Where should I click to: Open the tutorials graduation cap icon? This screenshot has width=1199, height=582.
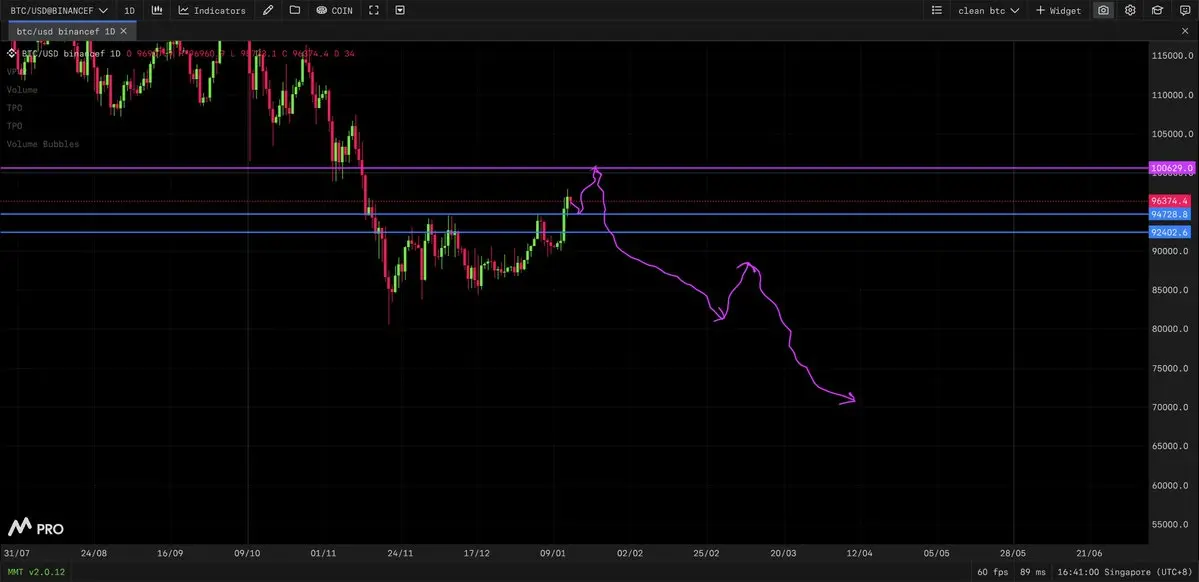(1158, 11)
